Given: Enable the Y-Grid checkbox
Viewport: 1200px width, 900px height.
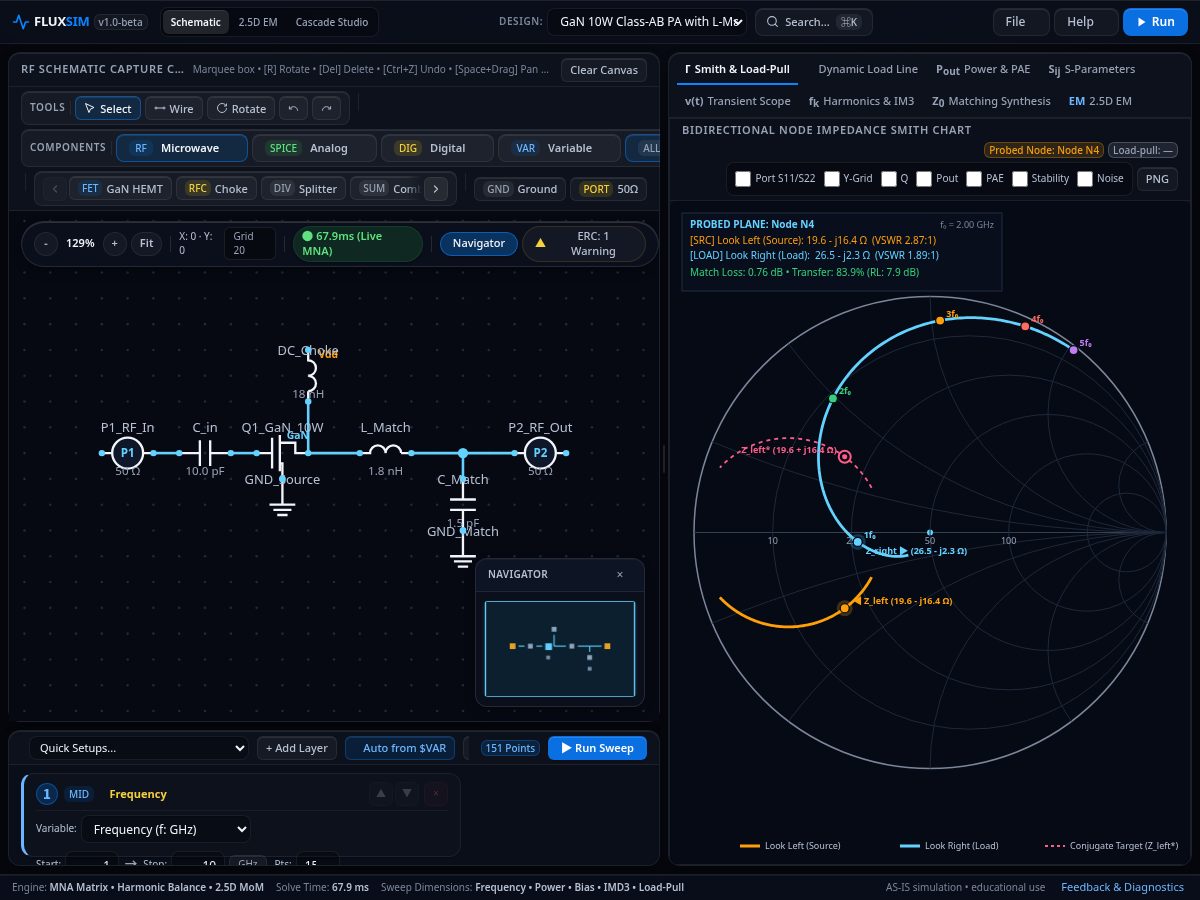Looking at the screenshot, I should [x=831, y=178].
